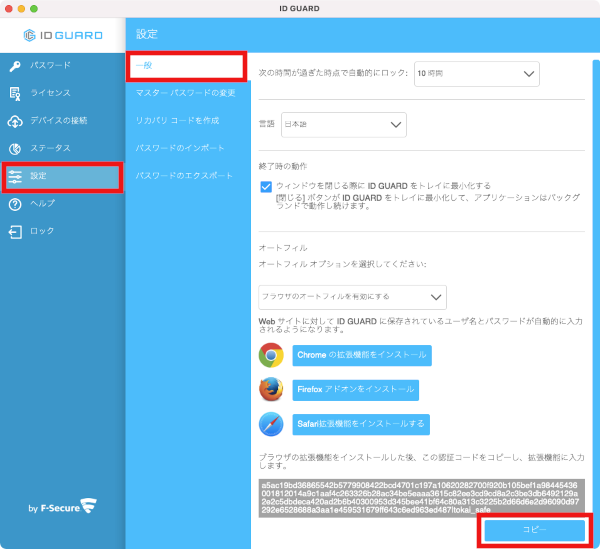
Task: Click the key icon beside パスワード
Action: (x=15, y=66)
